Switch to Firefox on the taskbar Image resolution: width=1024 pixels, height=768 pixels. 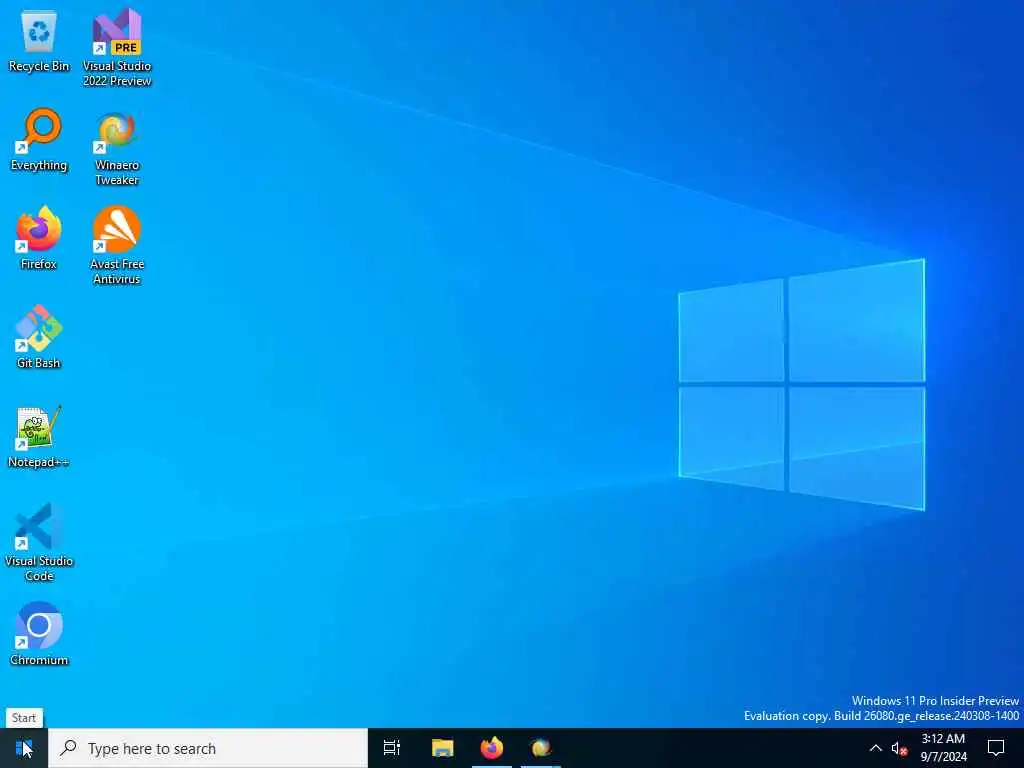click(492, 748)
